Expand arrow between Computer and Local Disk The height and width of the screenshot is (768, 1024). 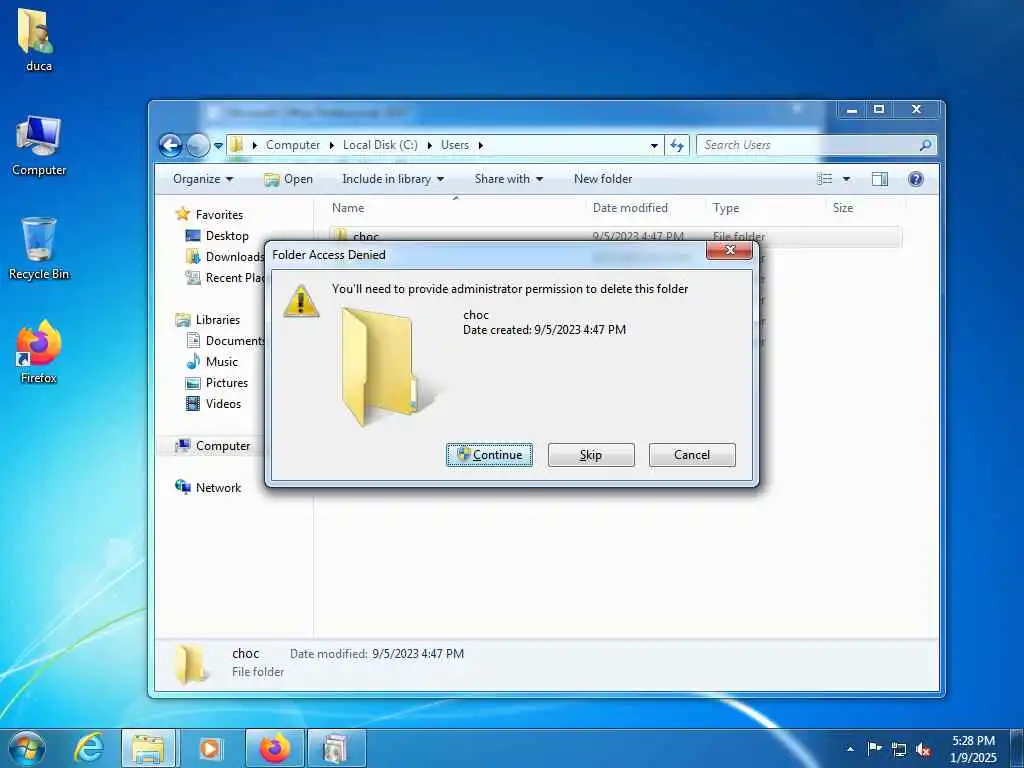pyautogui.click(x=332, y=145)
